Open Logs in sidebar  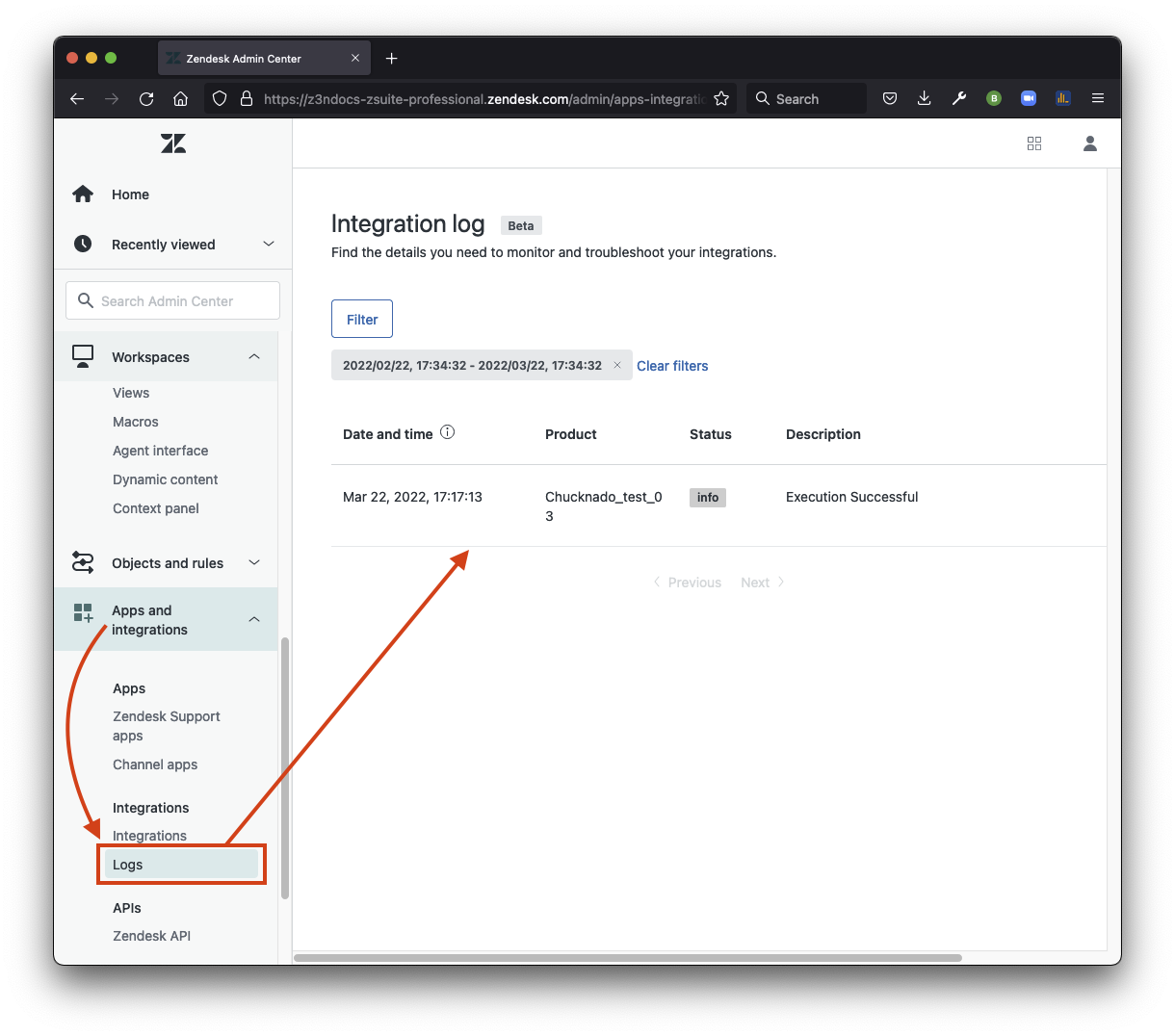point(181,865)
